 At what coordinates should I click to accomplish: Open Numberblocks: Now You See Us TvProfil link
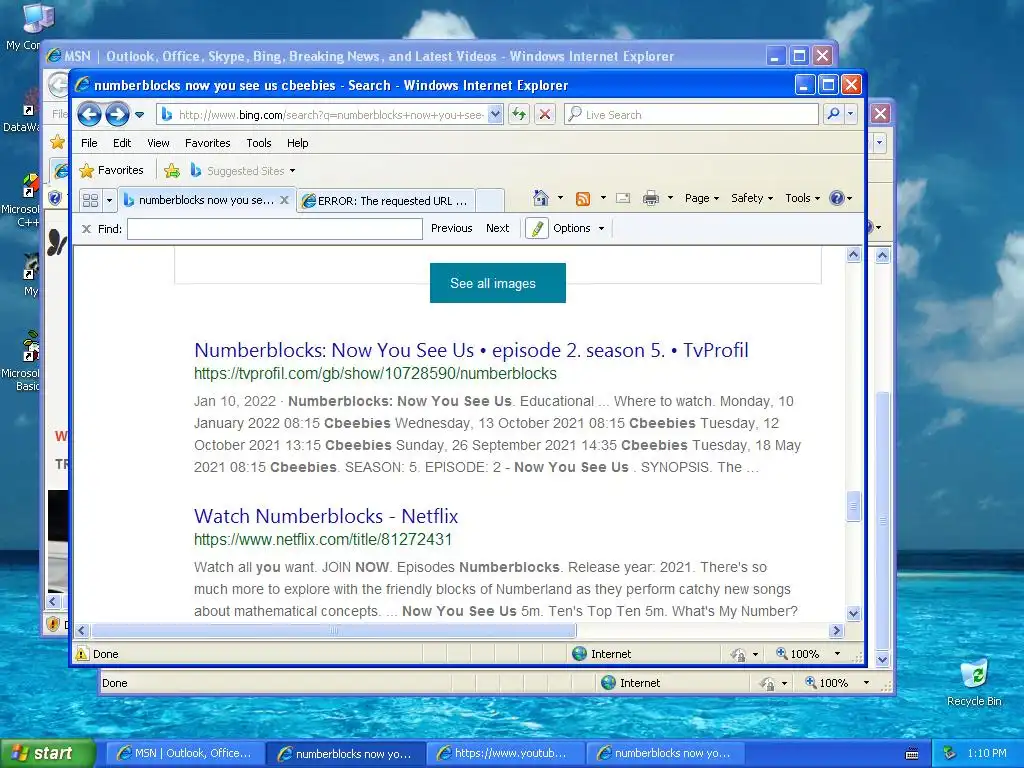tap(472, 350)
